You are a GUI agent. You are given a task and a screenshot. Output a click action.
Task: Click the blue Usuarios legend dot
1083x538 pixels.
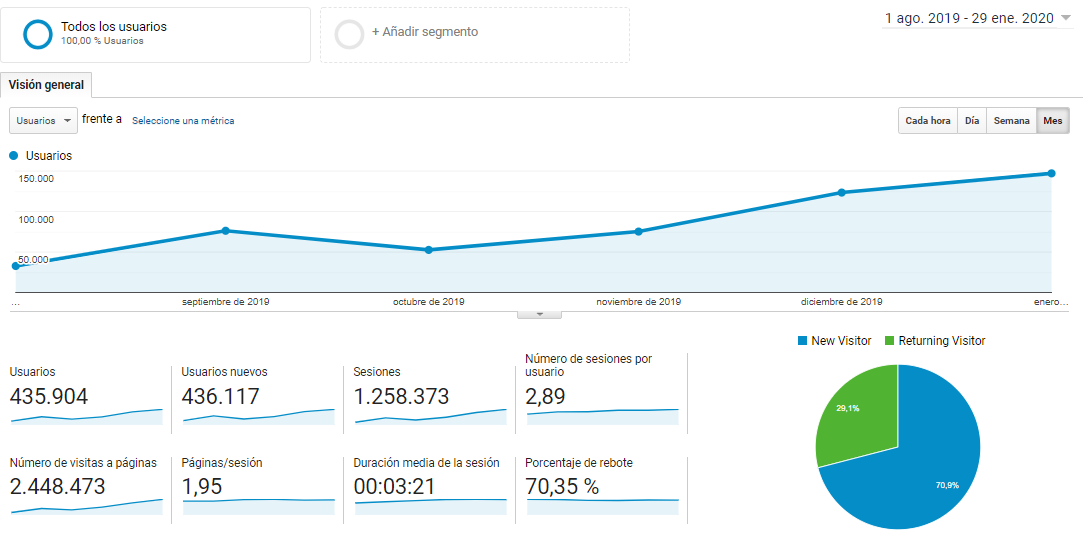click(14, 156)
